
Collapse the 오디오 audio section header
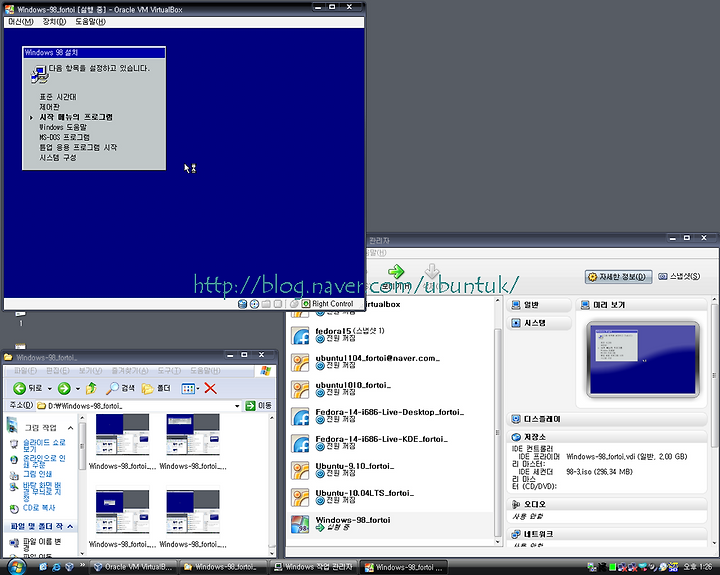point(607,504)
